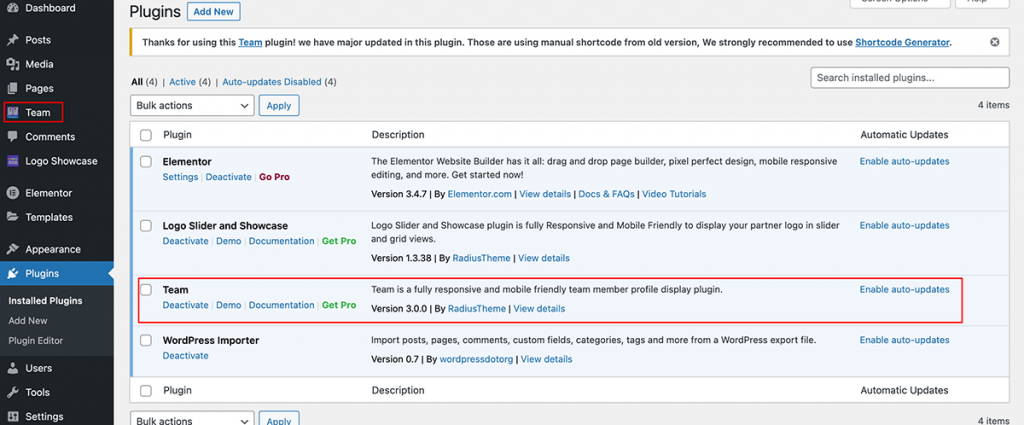The height and width of the screenshot is (425, 1024).
Task: Open Elementor Settings link
Action: click(x=180, y=177)
